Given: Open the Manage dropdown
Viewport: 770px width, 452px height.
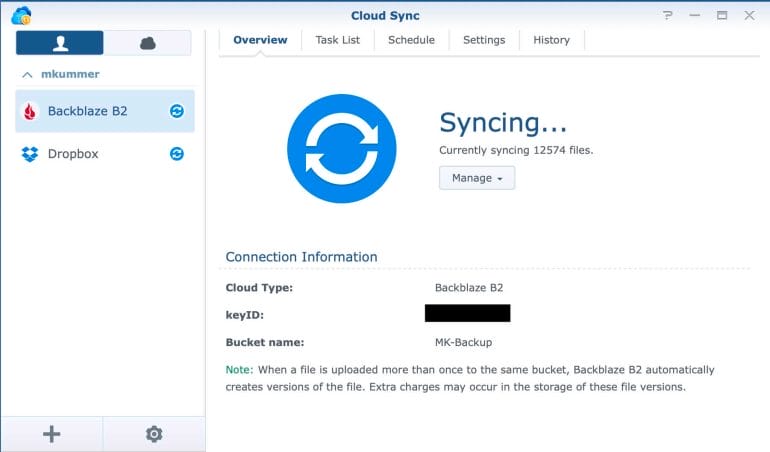Looking at the screenshot, I should pyautogui.click(x=477, y=178).
